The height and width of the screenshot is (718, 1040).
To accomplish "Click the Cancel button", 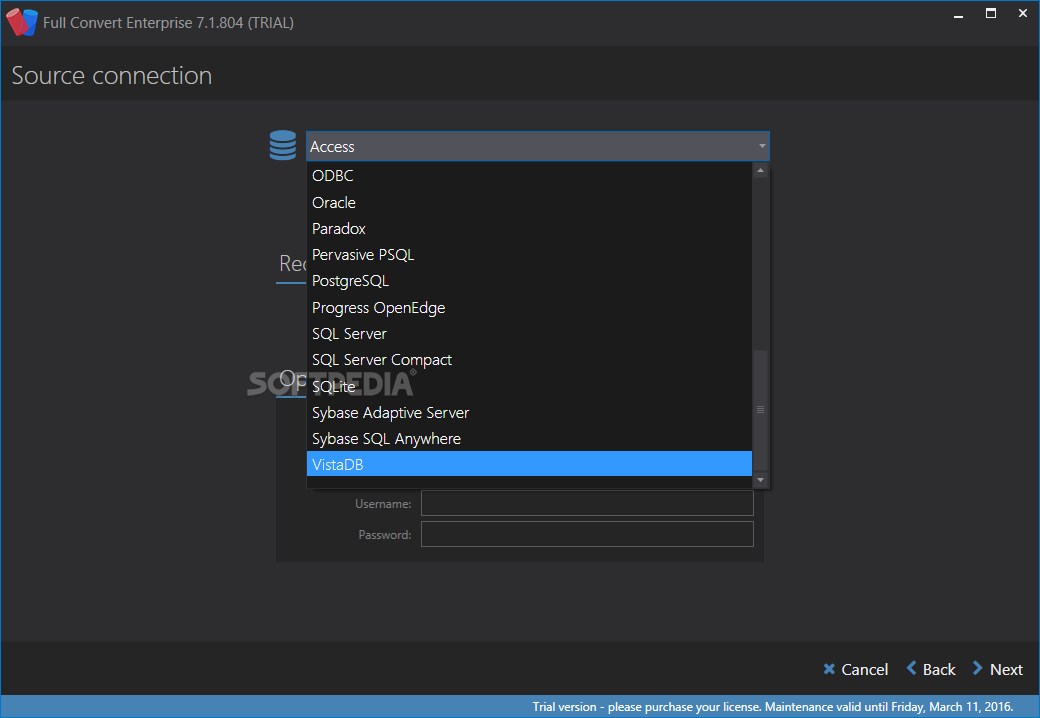I will click(856, 669).
